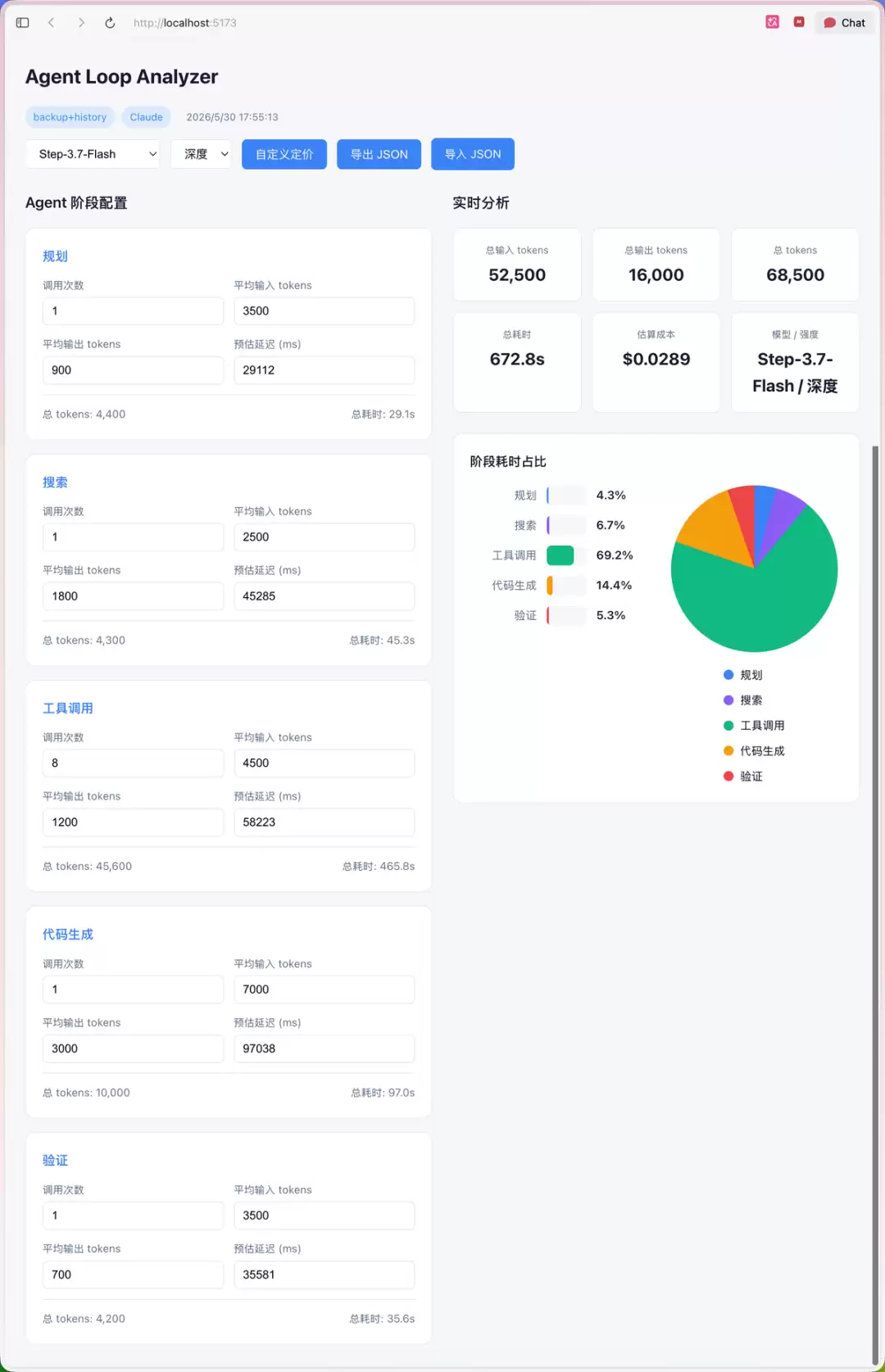Expand the 深度 intensity dropdown
The image size is (885, 1372).
(x=202, y=154)
